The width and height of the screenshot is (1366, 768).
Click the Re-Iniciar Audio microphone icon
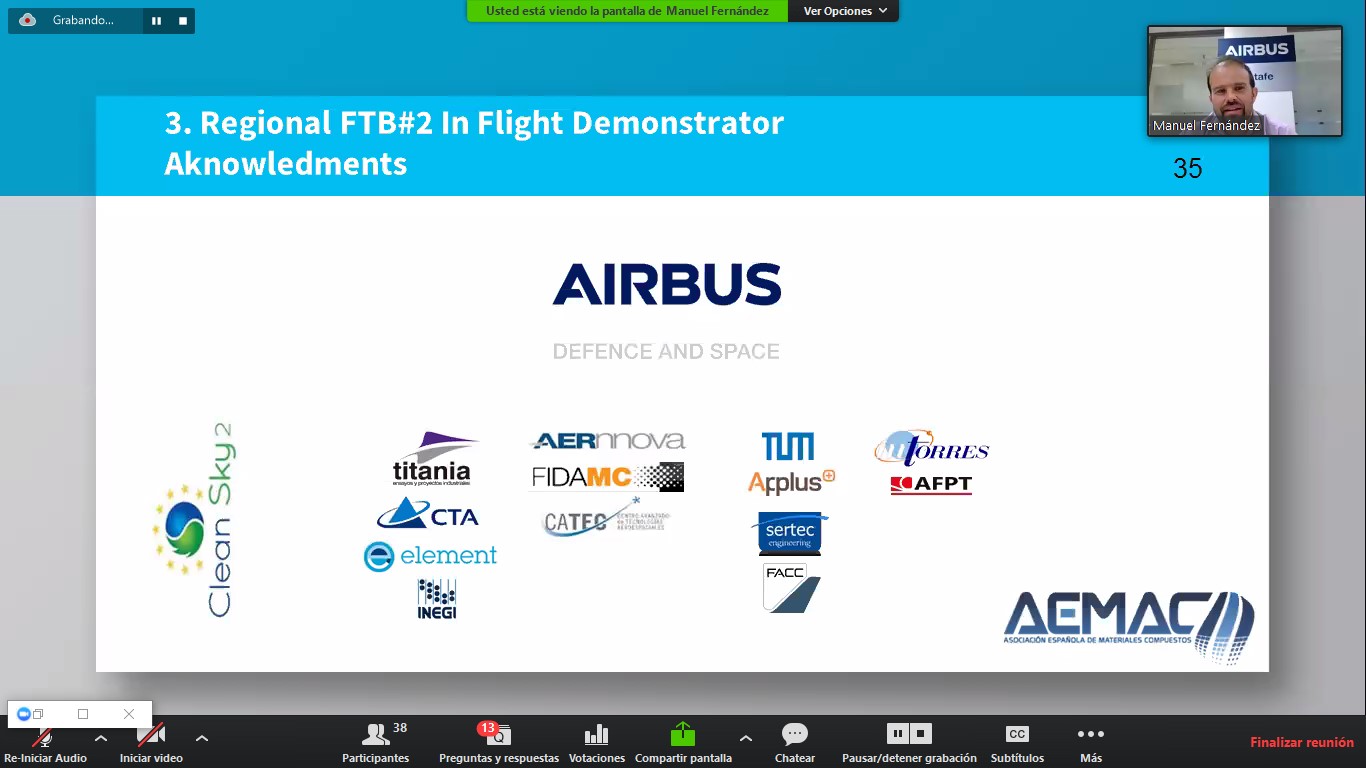pos(44,736)
